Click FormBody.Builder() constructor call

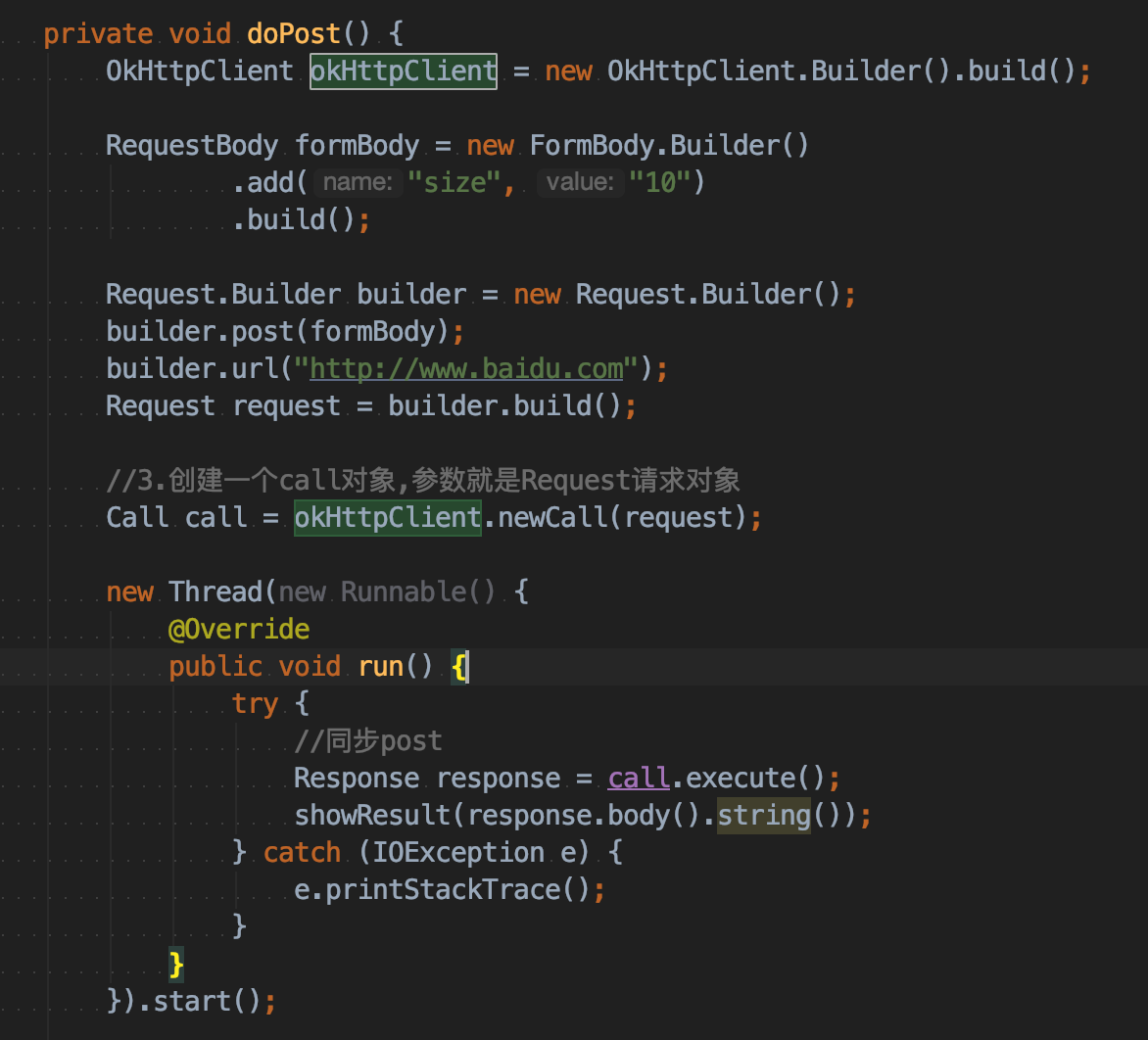669,145
